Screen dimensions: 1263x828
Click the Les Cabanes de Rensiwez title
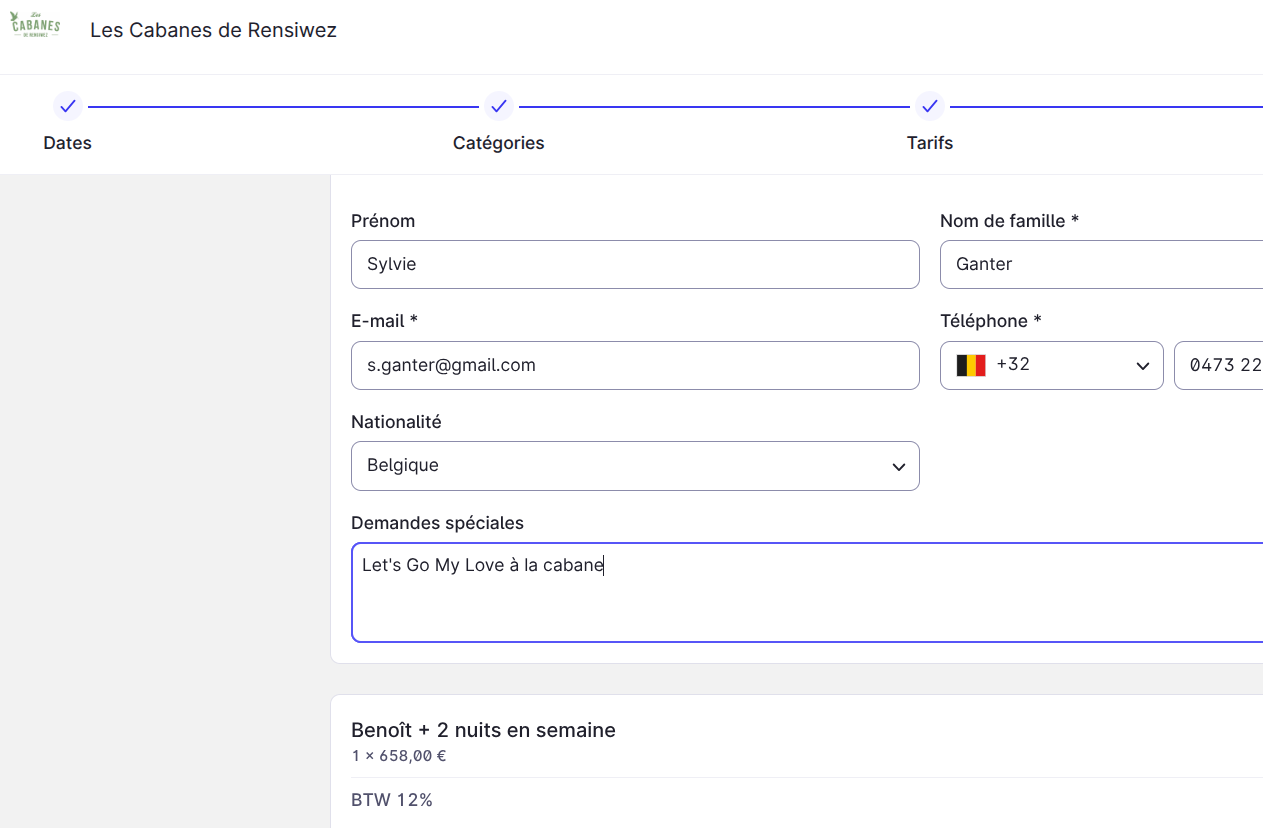point(213,30)
